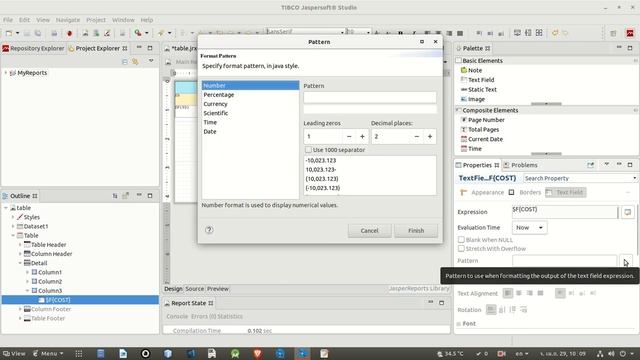Increase leading zeros with plus button

362,137
